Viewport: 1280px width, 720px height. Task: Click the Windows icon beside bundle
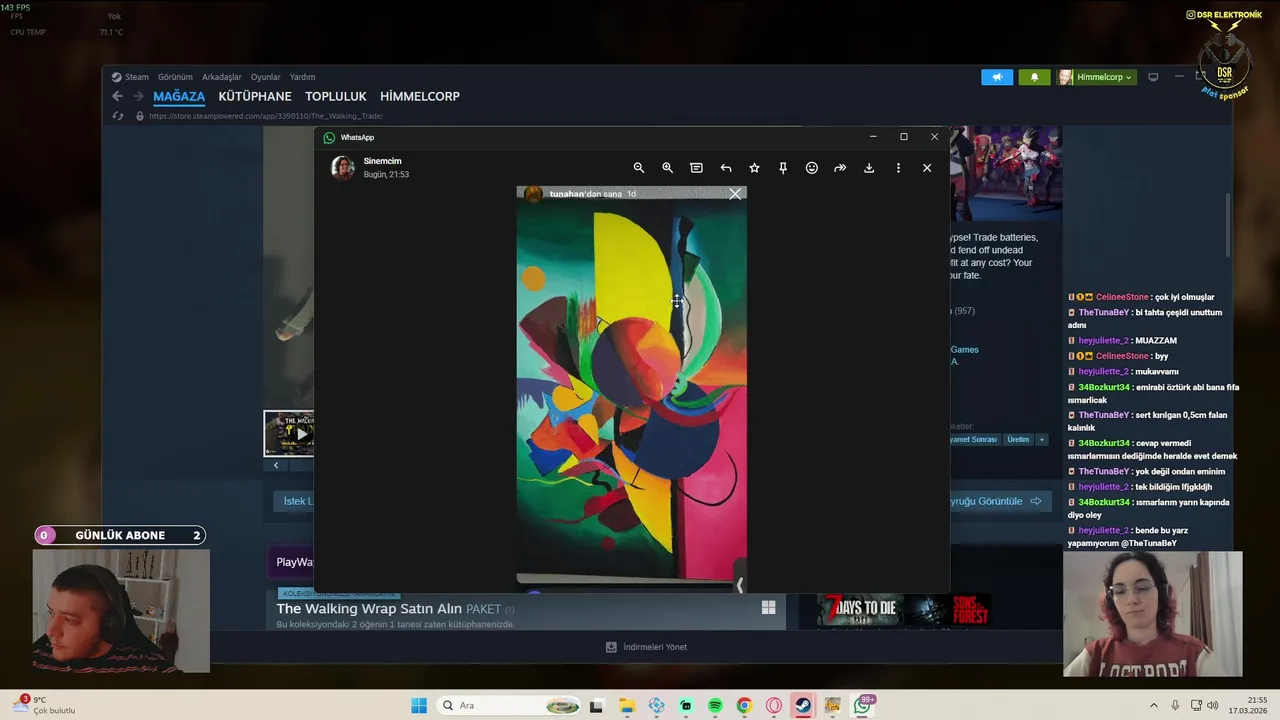coord(768,607)
